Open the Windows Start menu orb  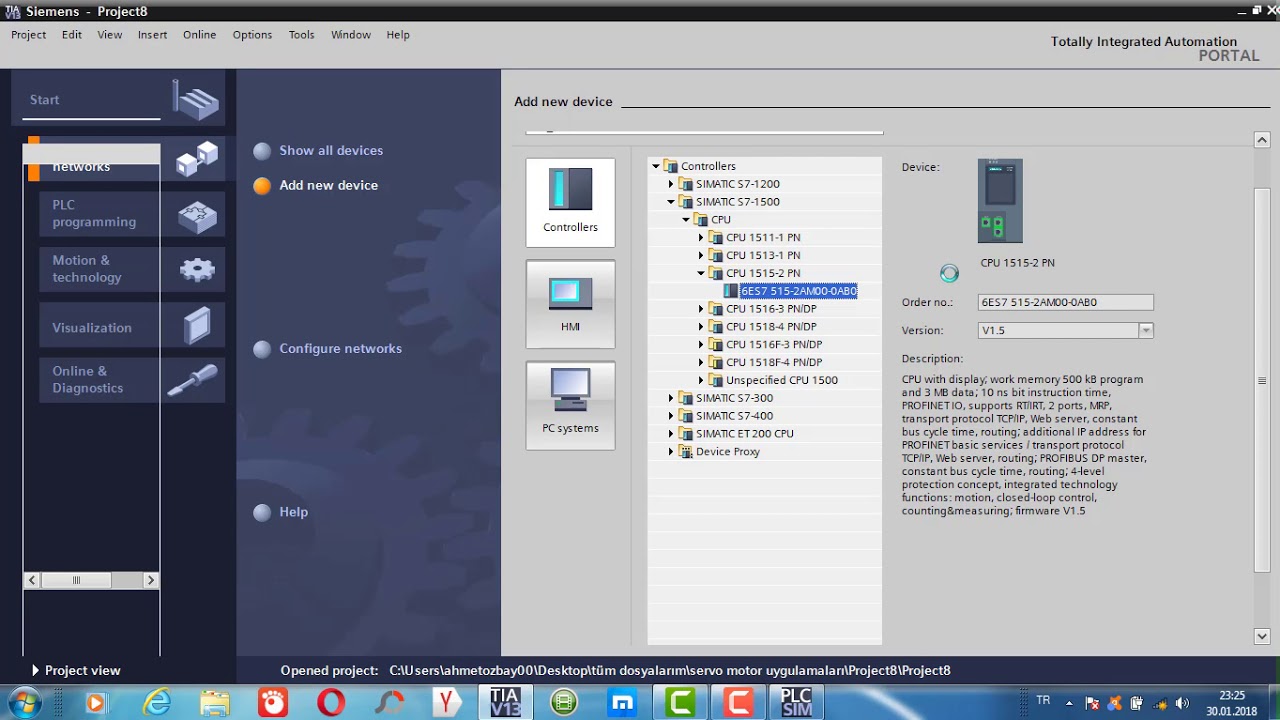(23, 702)
